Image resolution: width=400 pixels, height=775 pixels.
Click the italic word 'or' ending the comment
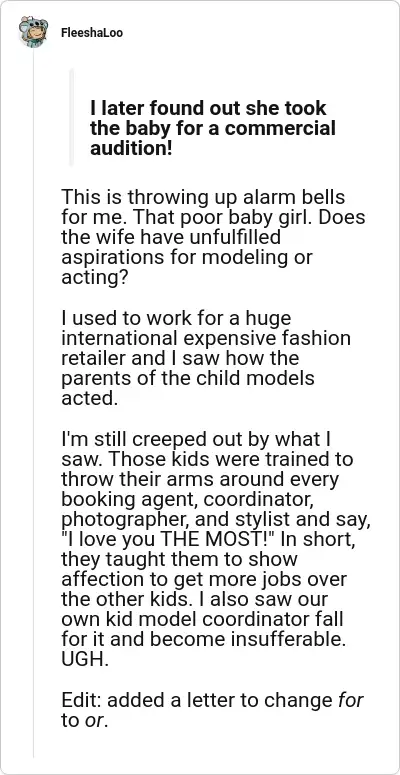(x=94, y=721)
